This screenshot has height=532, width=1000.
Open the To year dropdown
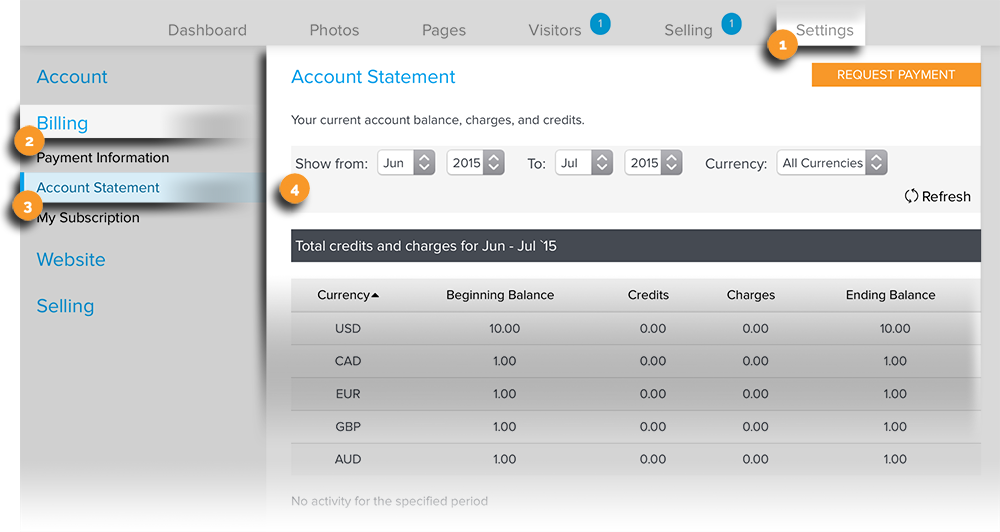click(654, 163)
